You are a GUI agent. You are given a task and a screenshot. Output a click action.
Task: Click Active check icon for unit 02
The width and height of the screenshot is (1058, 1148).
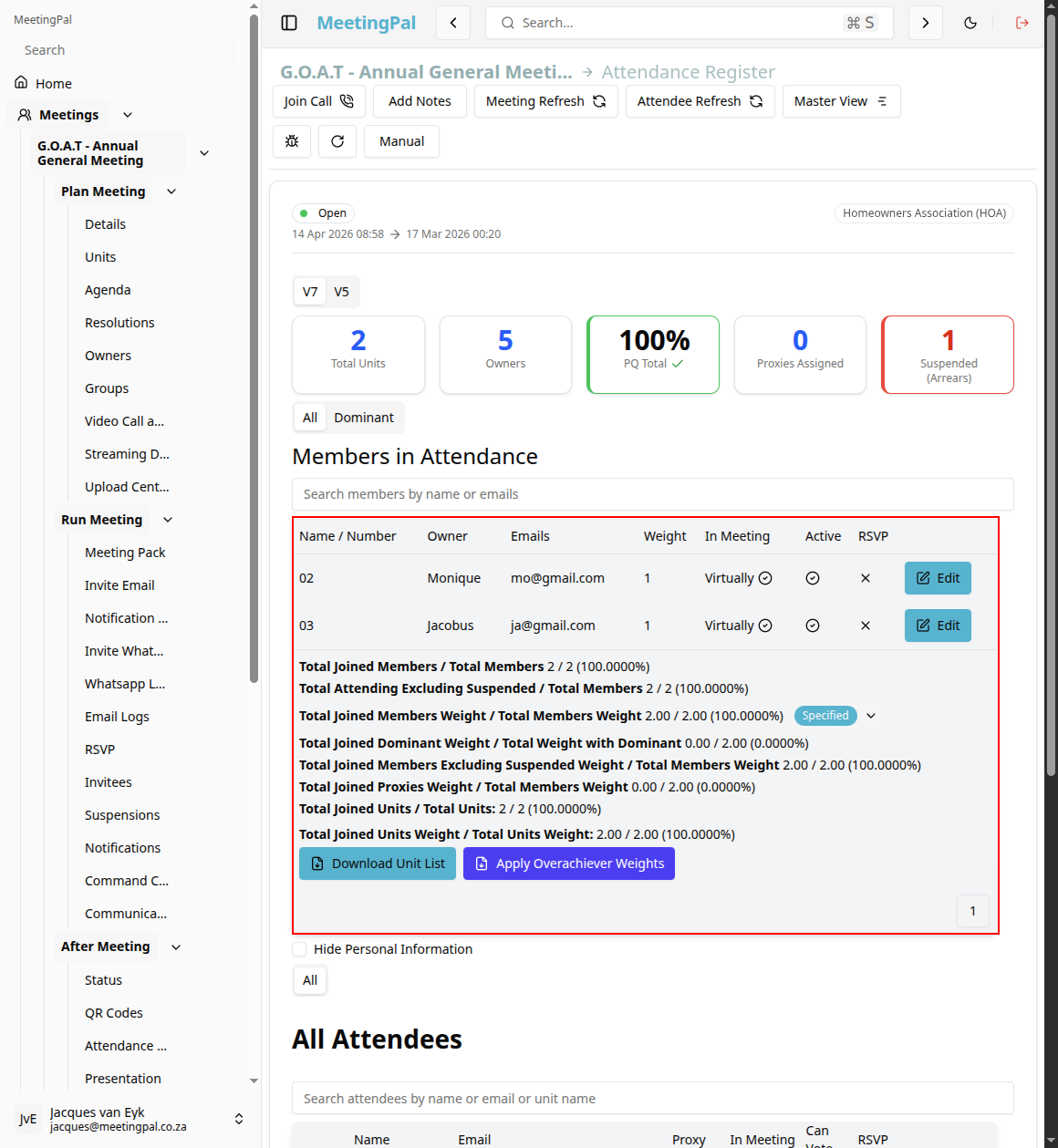(813, 578)
